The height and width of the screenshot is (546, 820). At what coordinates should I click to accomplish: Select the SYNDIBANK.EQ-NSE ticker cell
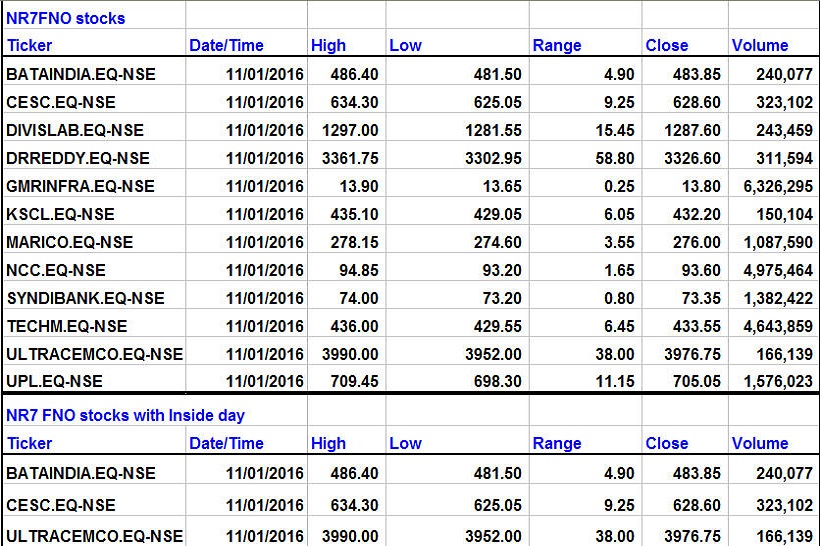pyautogui.click(x=85, y=298)
